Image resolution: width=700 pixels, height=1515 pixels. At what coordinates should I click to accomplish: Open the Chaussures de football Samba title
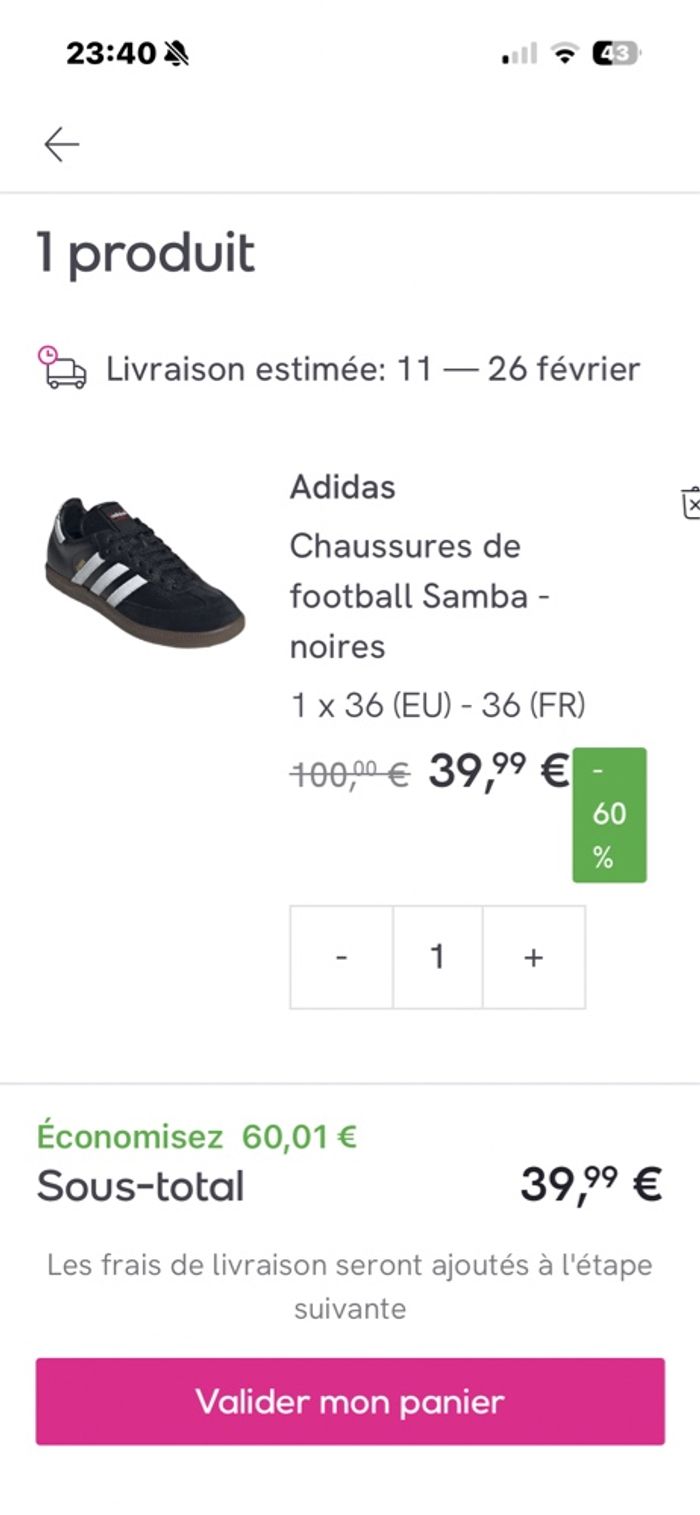[421, 596]
